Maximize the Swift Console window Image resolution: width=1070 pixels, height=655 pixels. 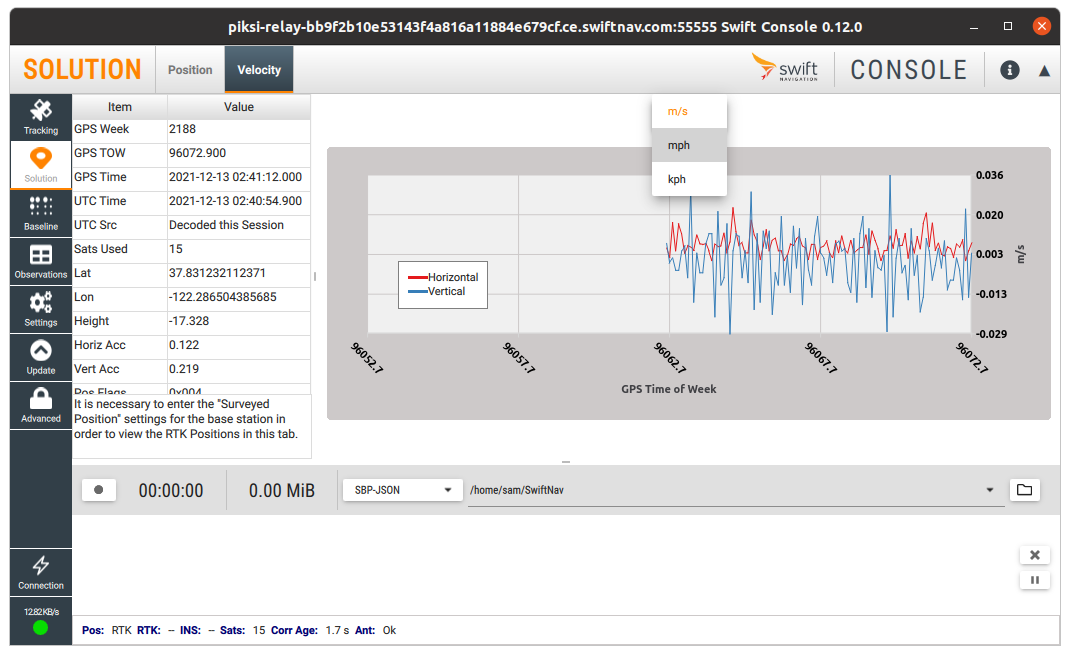point(1008,26)
